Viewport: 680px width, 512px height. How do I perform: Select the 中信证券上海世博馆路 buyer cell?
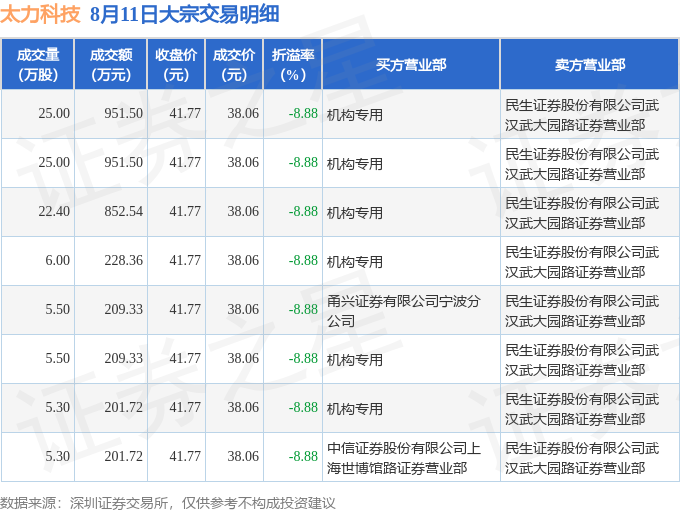pyautogui.click(x=411, y=457)
